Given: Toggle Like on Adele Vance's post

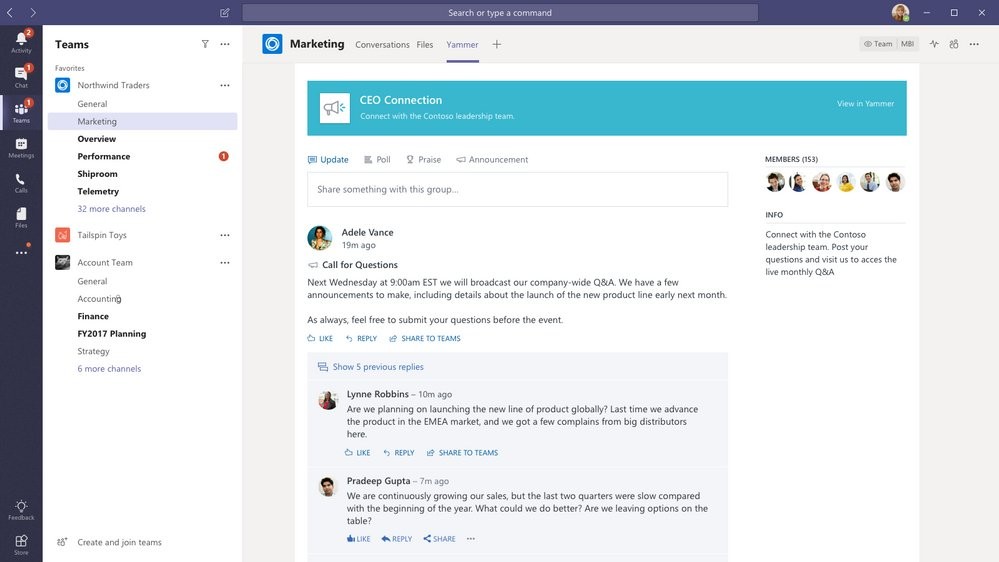Looking at the screenshot, I should tap(320, 339).
